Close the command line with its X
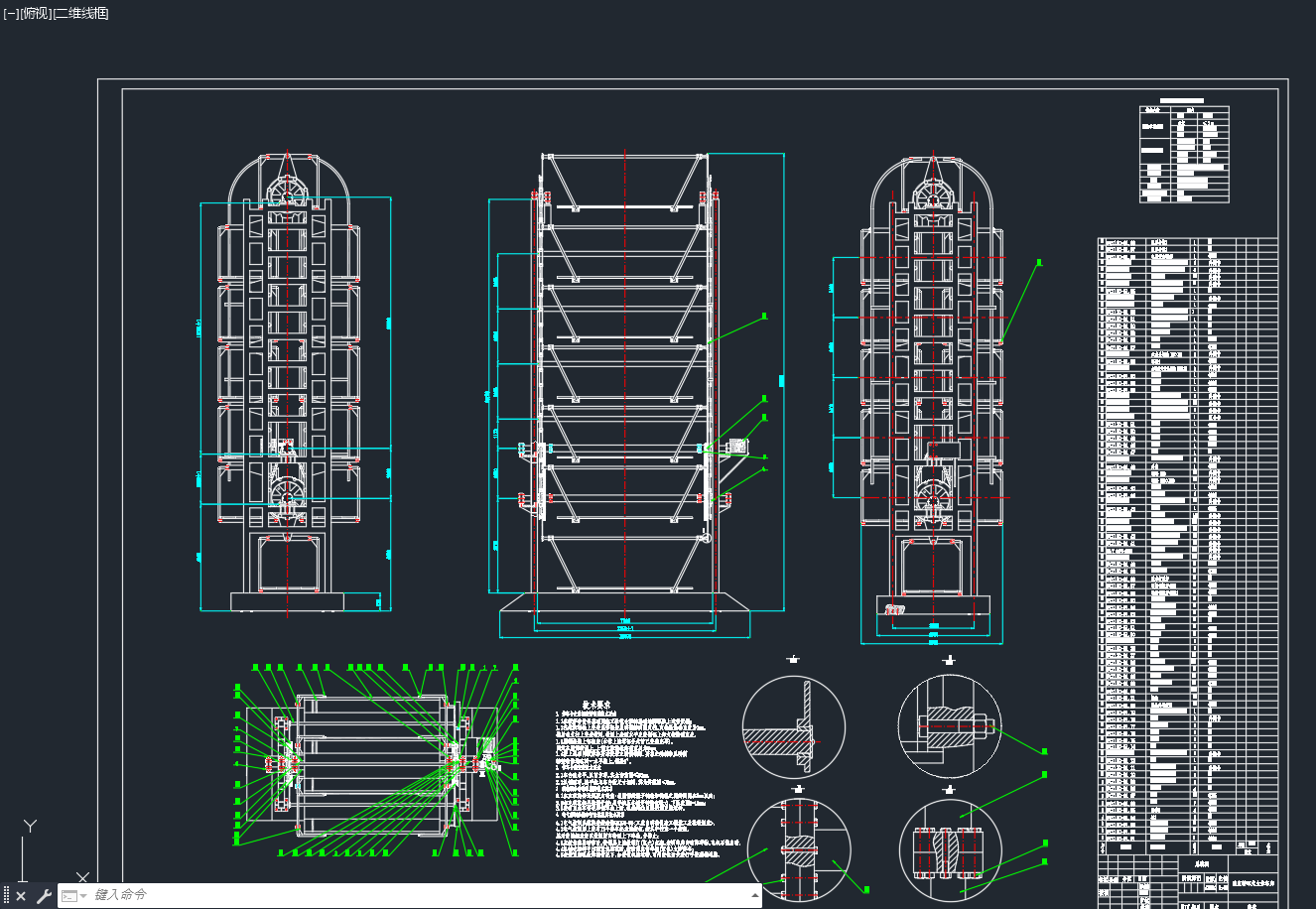This screenshot has height=909, width=1316. click(21, 896)
